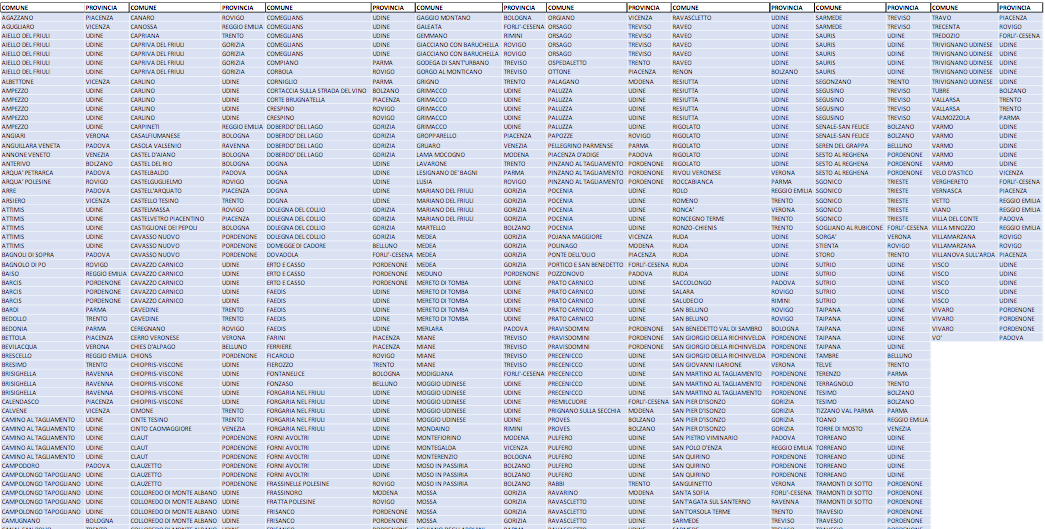Select the CASTELGUGLIELMO cell
Screen dimensions: 1045x529
[x=159, y=181]
